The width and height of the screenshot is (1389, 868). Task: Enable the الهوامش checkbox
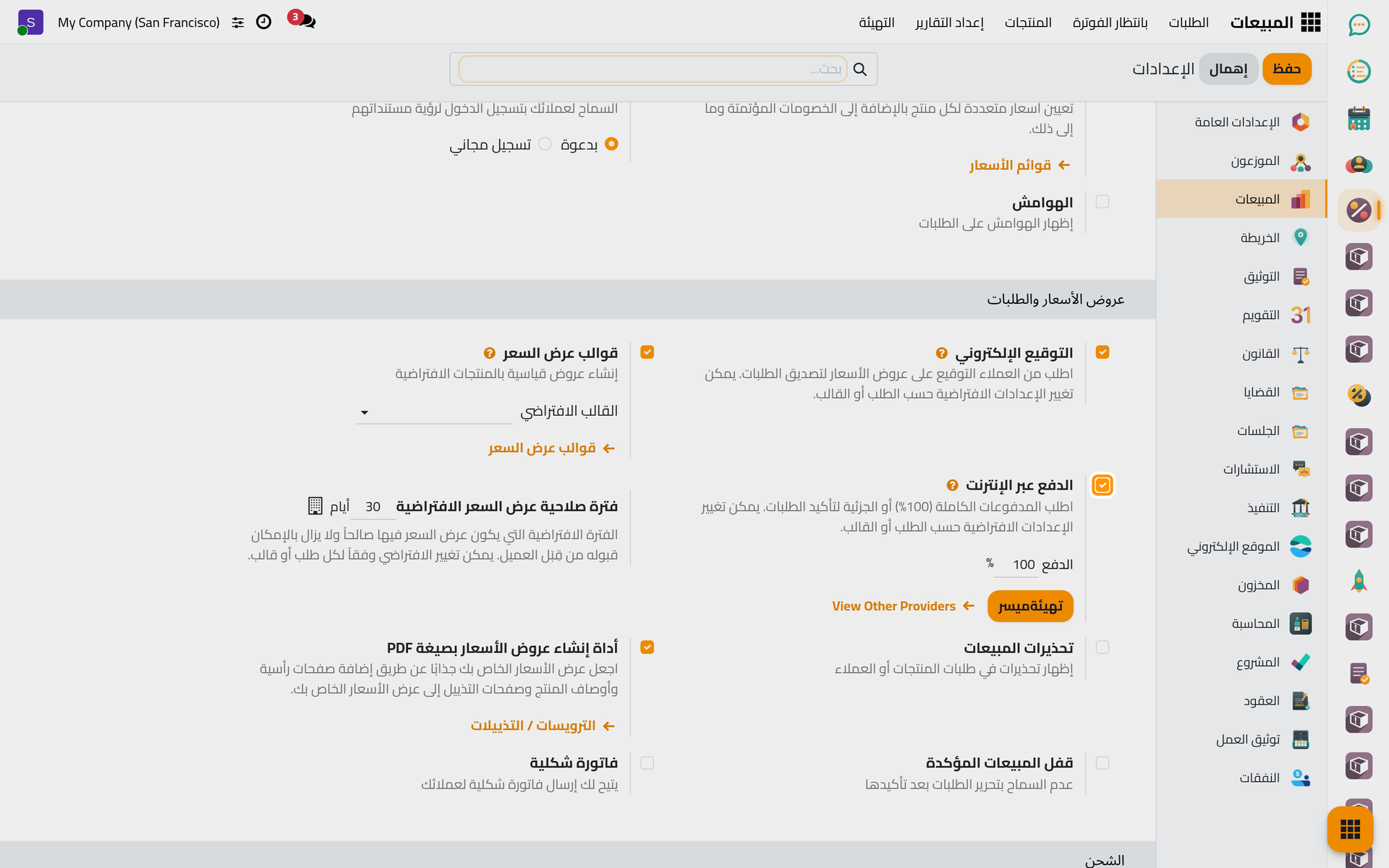click(x=1103, y=202)
